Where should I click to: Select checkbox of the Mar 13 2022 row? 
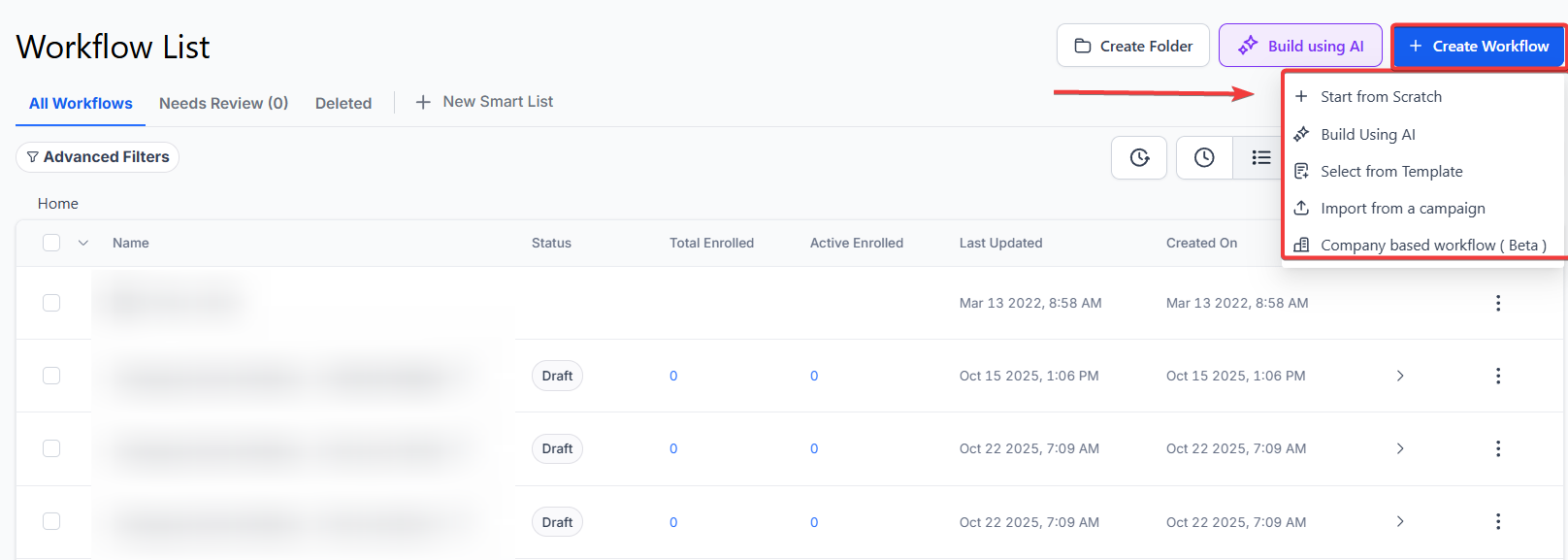coord(51,303)
